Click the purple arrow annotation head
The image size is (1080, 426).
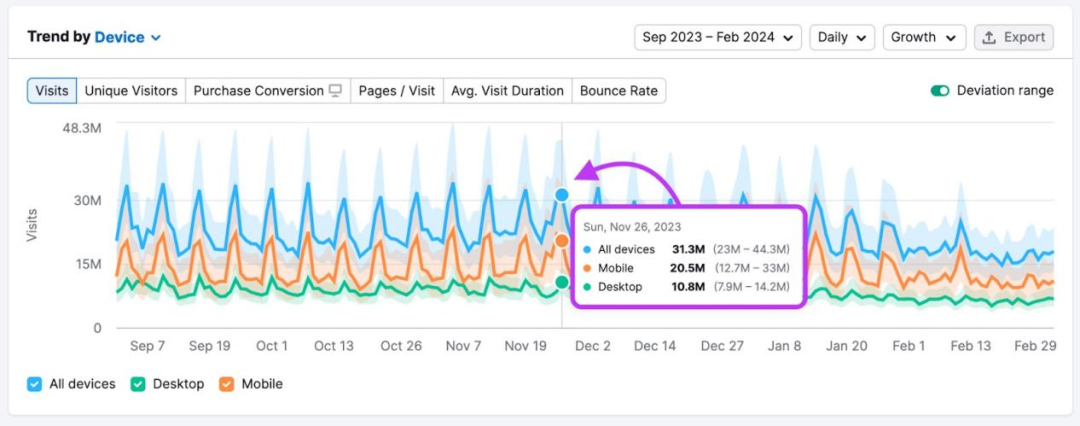coord(587,171)
